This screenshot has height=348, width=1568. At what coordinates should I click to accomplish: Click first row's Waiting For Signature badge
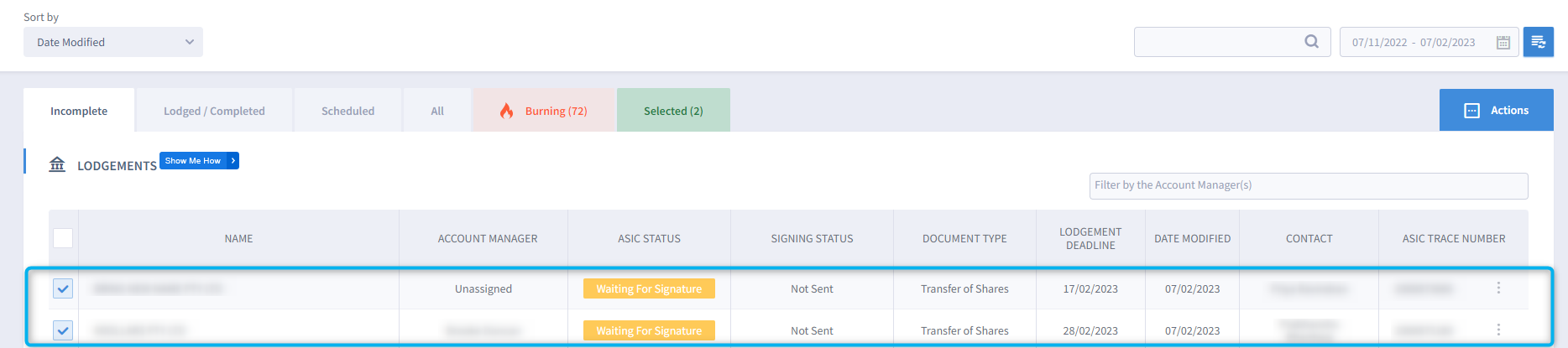[649, 288]
